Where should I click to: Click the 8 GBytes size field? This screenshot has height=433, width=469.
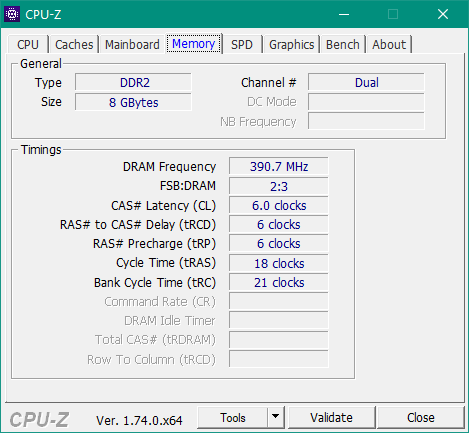coord(133,102)
